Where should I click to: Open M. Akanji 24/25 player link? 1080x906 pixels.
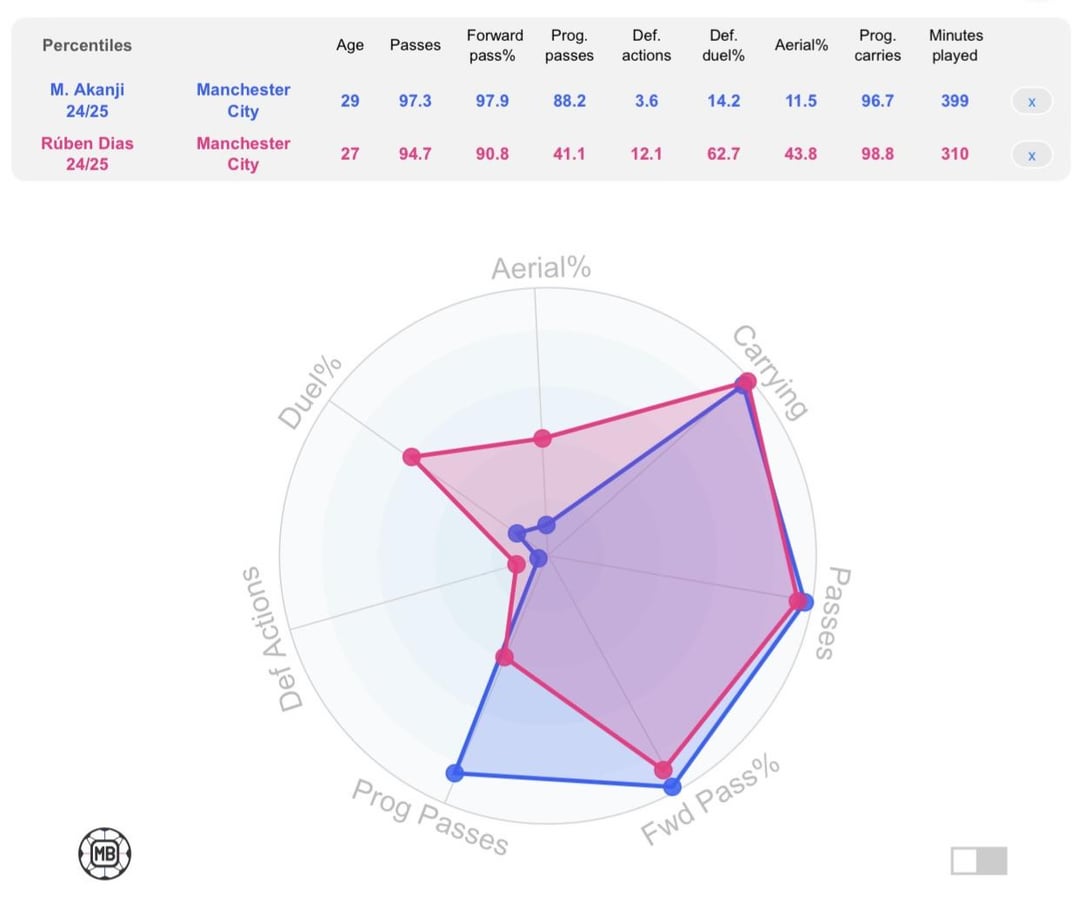87,100
